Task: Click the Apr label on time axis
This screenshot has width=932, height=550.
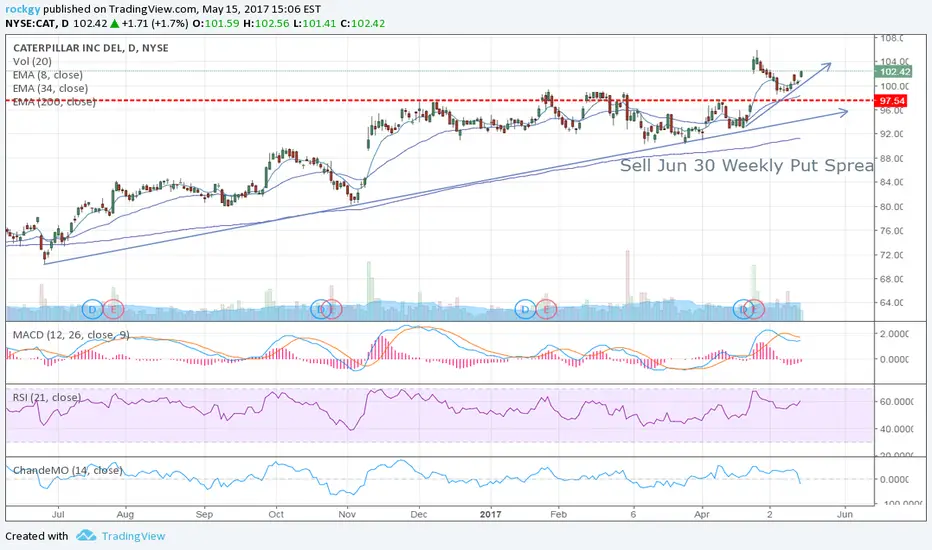Action: click(x=702, y=514)
